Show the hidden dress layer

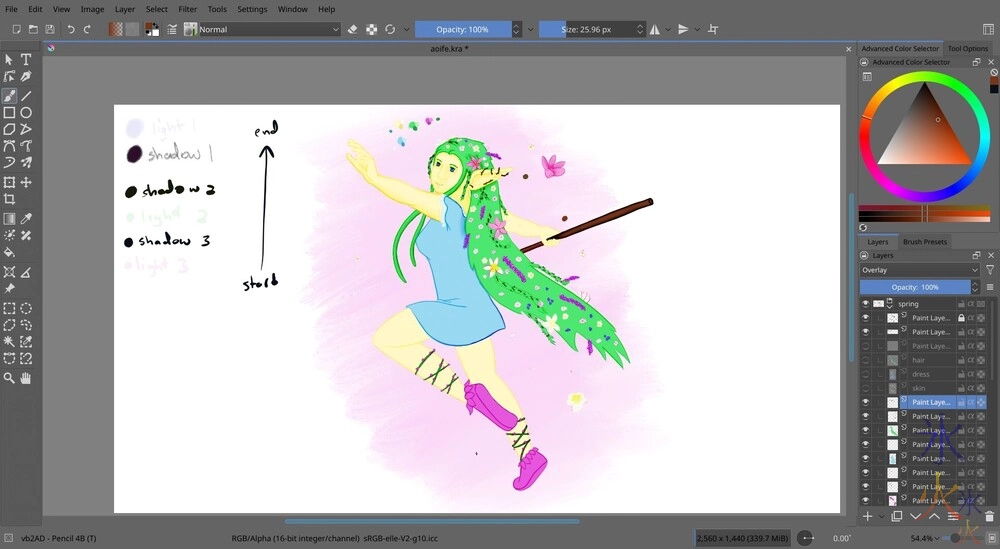click(x=866, y=374)
